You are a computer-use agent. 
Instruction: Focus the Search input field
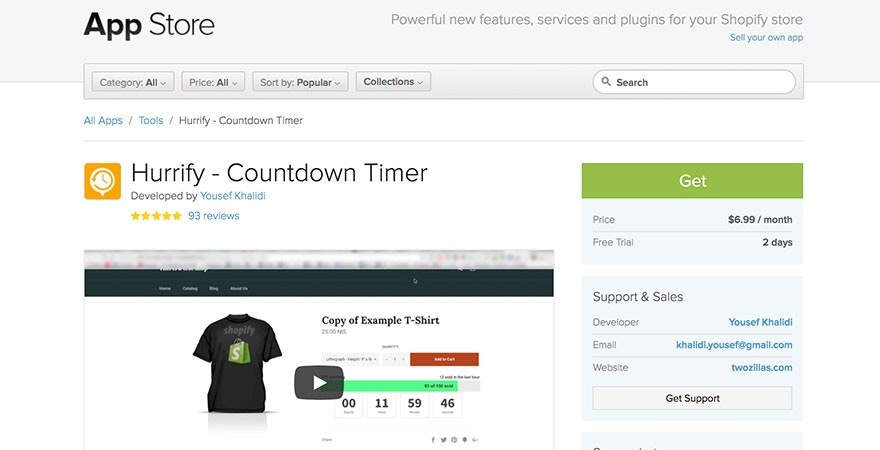(x=700, y=83)
